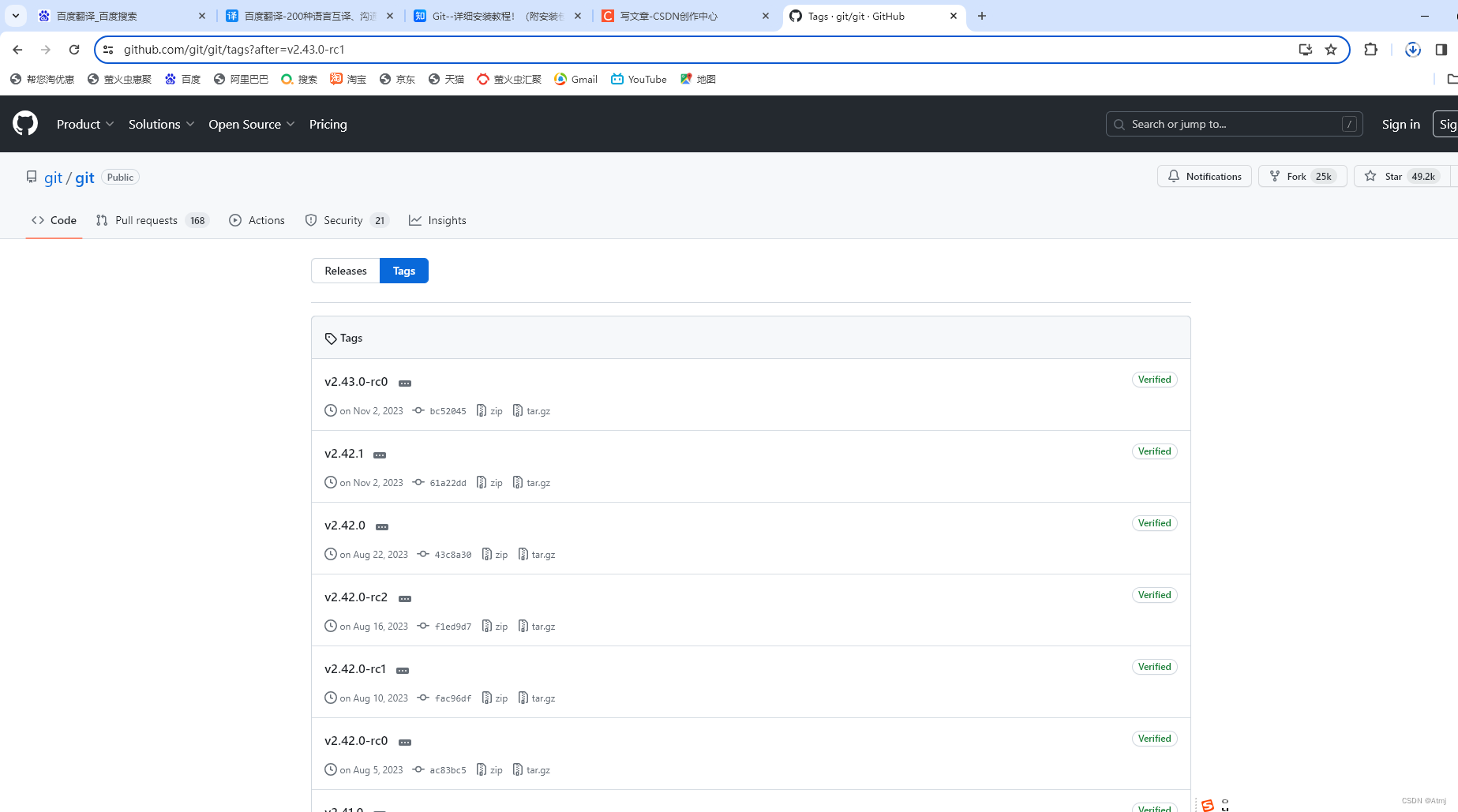The width and height of the screenshot is (1458, 812).
Task: Download zip for v2.42.0-rc0
Action: tap(489, 769)
